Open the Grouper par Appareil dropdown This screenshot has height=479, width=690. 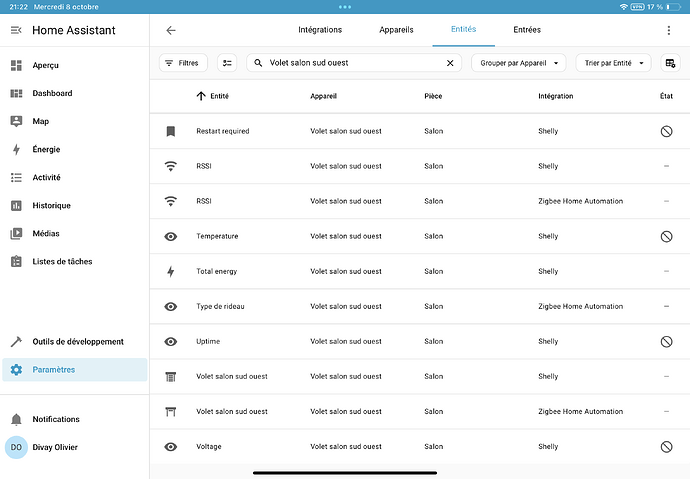tap(518, 63)
